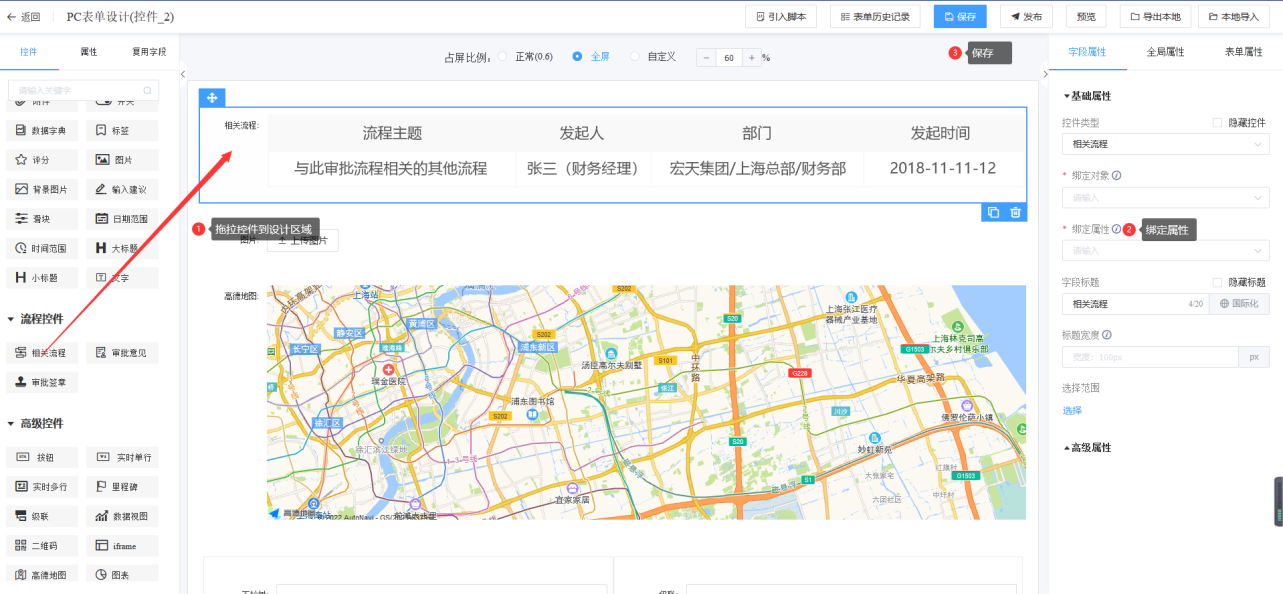Image resolution: width=1283 pixels, height=594 pixels.
Task: Enable the 隐藏控件 checkbox
Action: 1217,123
